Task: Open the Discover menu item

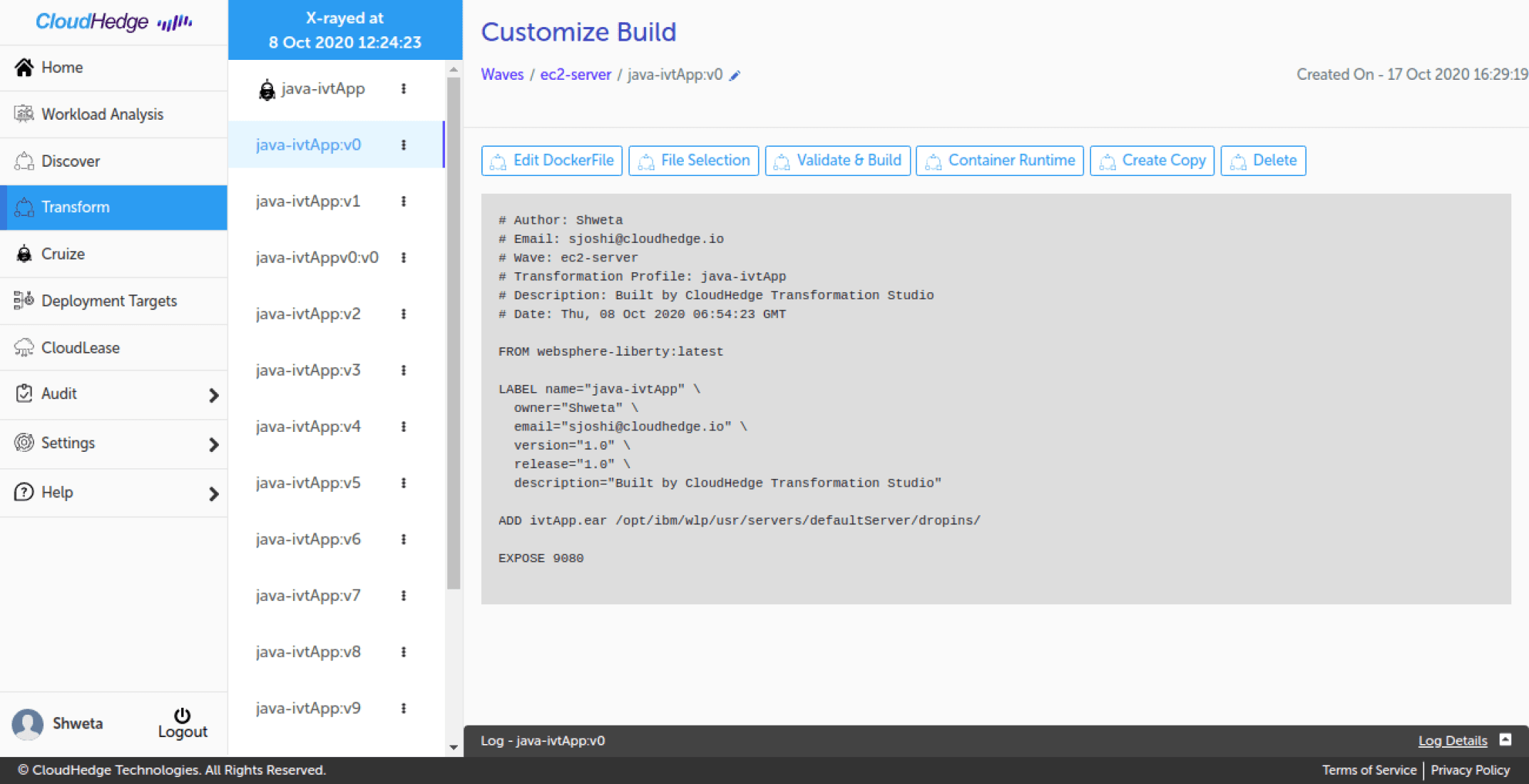Action: [x=70, y=161]
